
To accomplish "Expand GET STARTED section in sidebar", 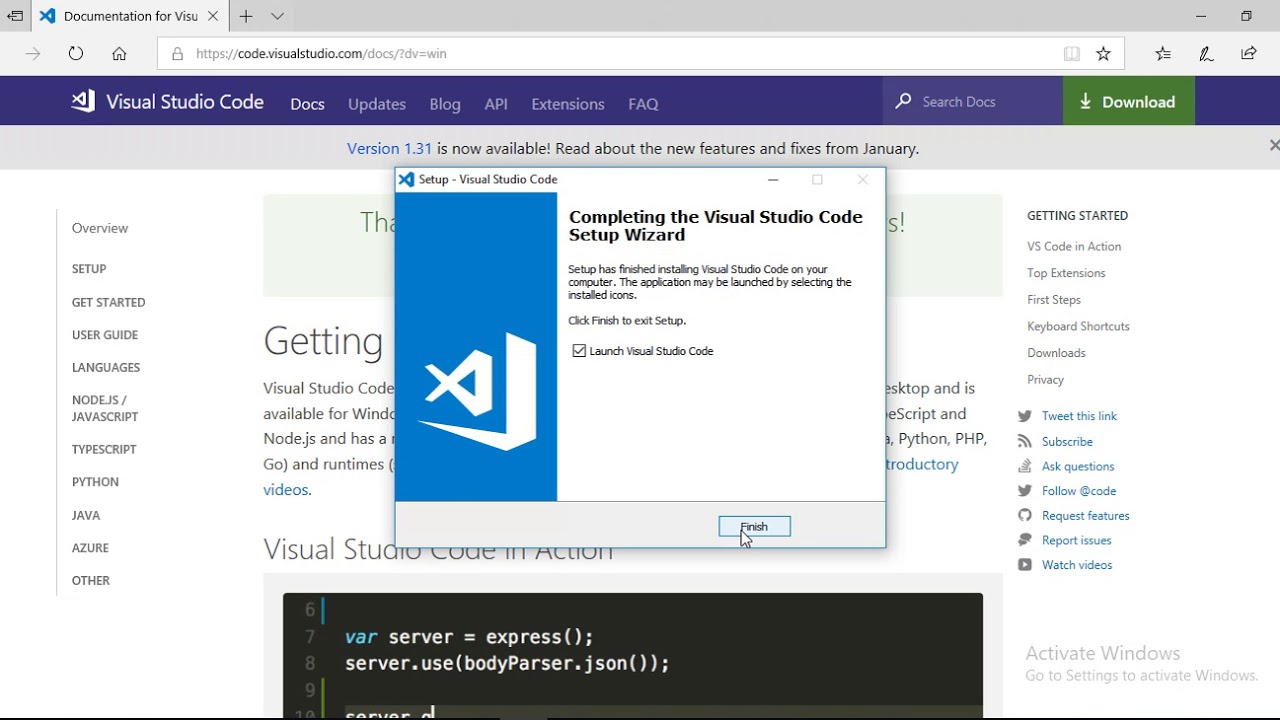I will (x=108, y=302).
